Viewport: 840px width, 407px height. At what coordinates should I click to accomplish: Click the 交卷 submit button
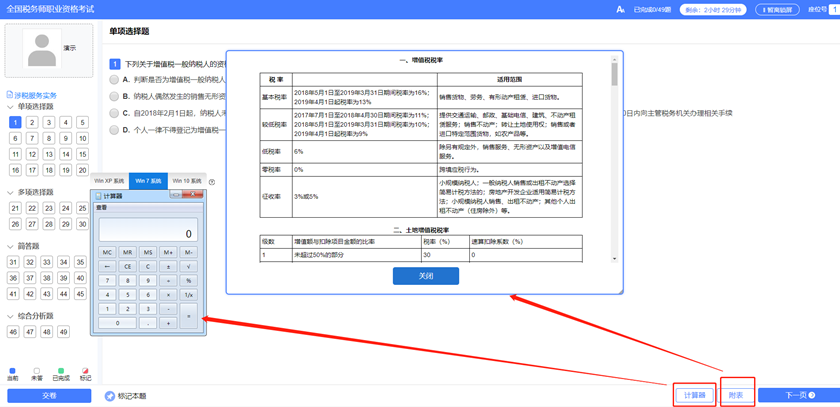pyautogui.click(x=49, y=396)
